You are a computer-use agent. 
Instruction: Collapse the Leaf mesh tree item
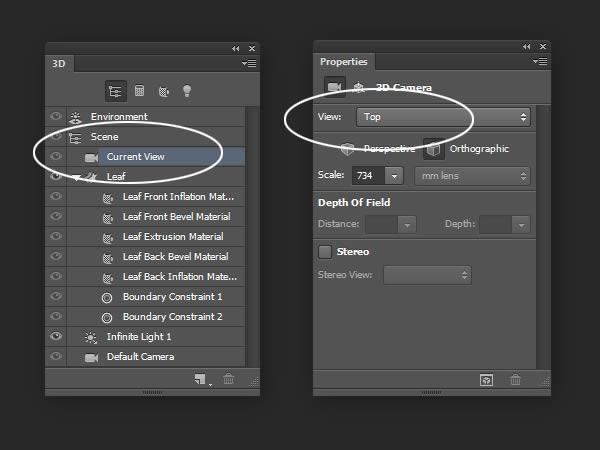tap(77, 177)
